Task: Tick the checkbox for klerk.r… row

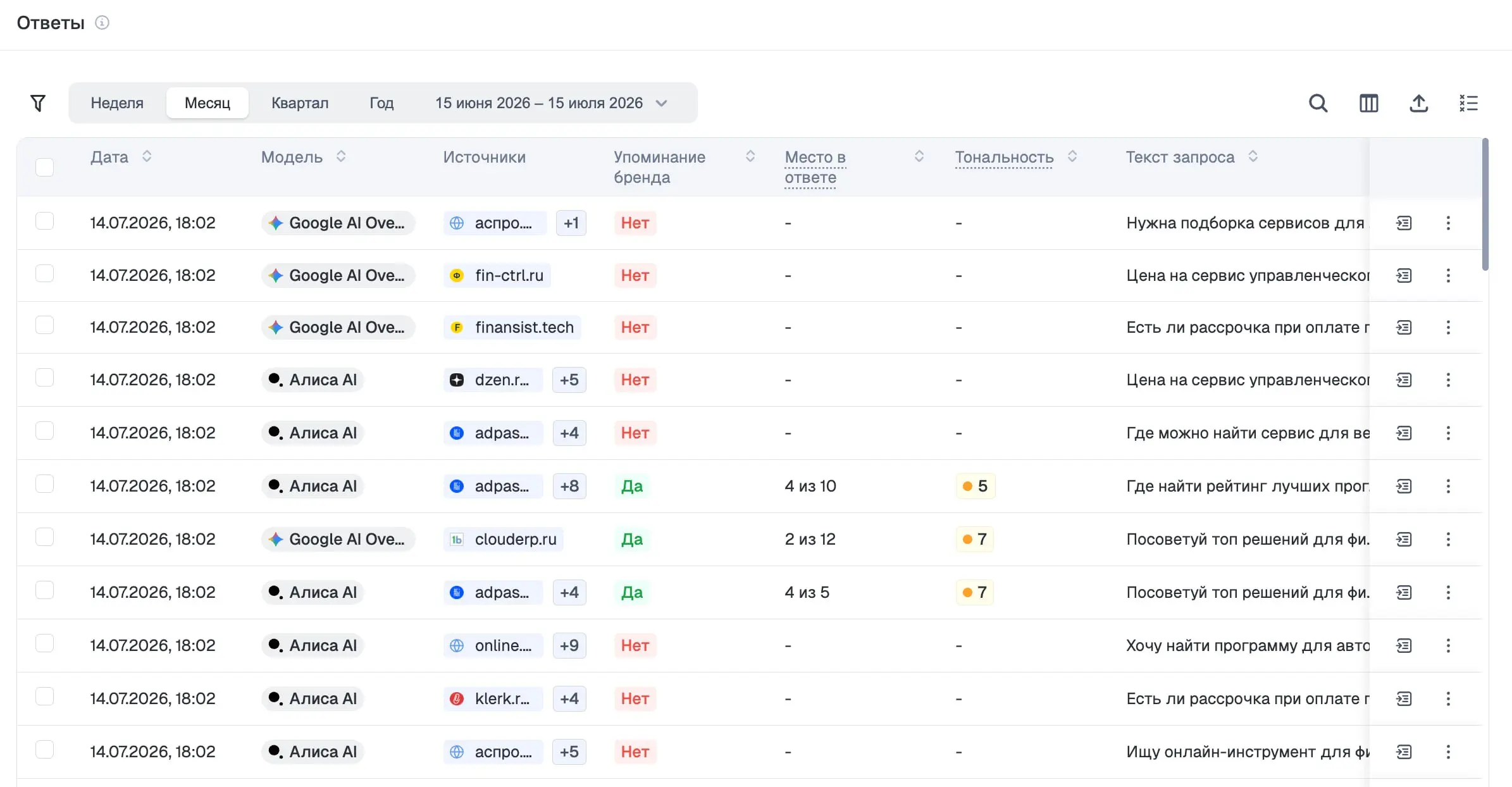Action: 44,697
